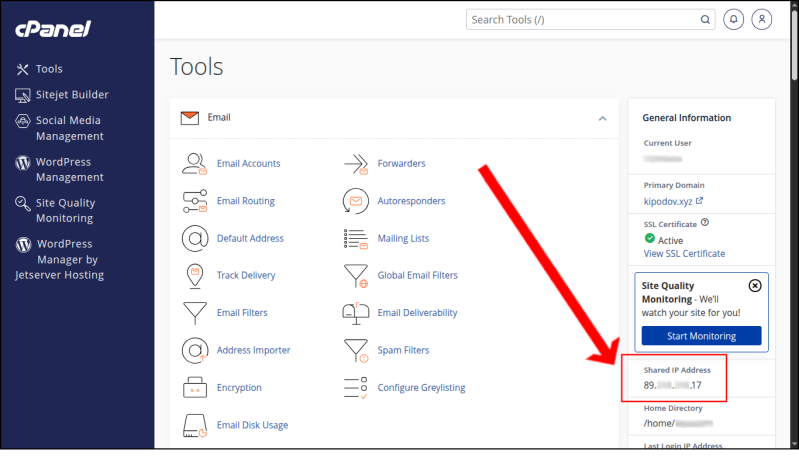The height and width of the screenshot is (467, 799).
Task: Click the Email Accounts icon
Action: point(195,164)
